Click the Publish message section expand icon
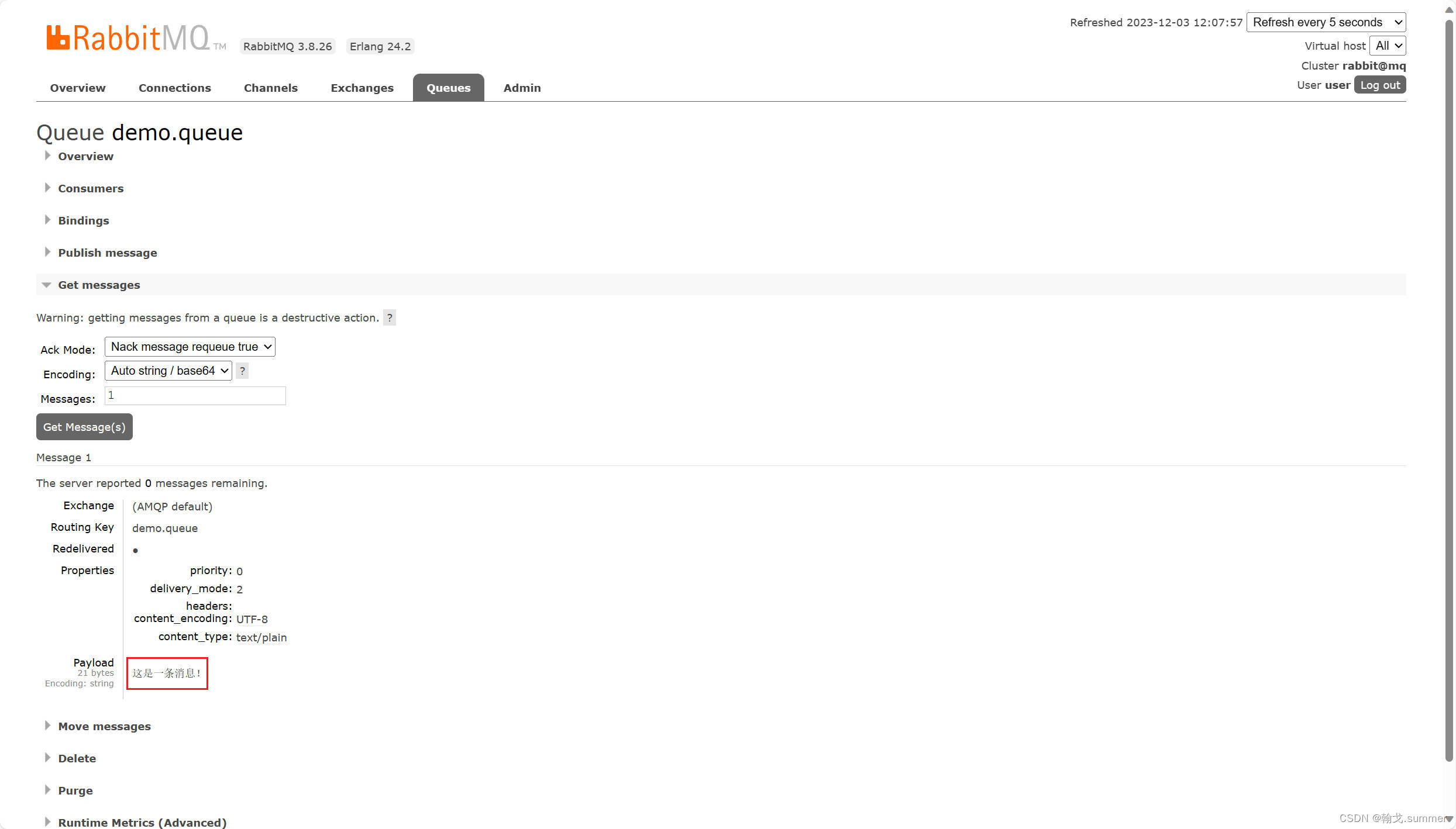 click(x=47, y=252)
